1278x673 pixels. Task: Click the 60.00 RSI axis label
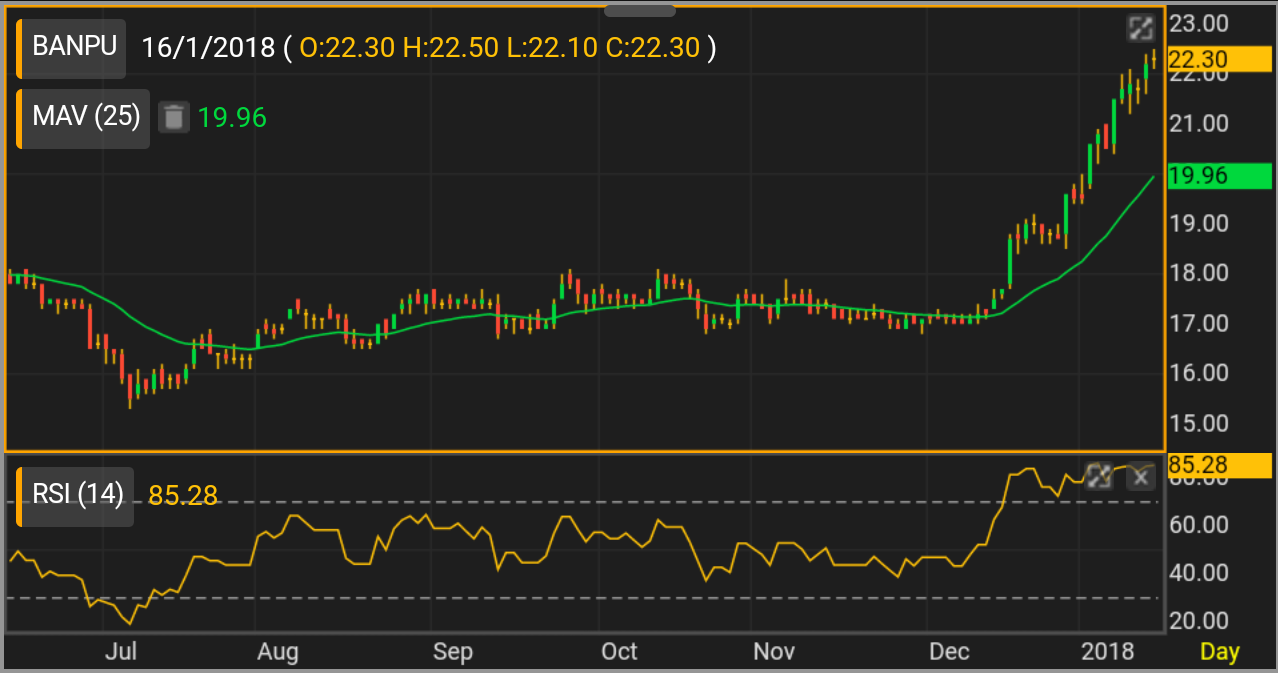point(1199,525)
